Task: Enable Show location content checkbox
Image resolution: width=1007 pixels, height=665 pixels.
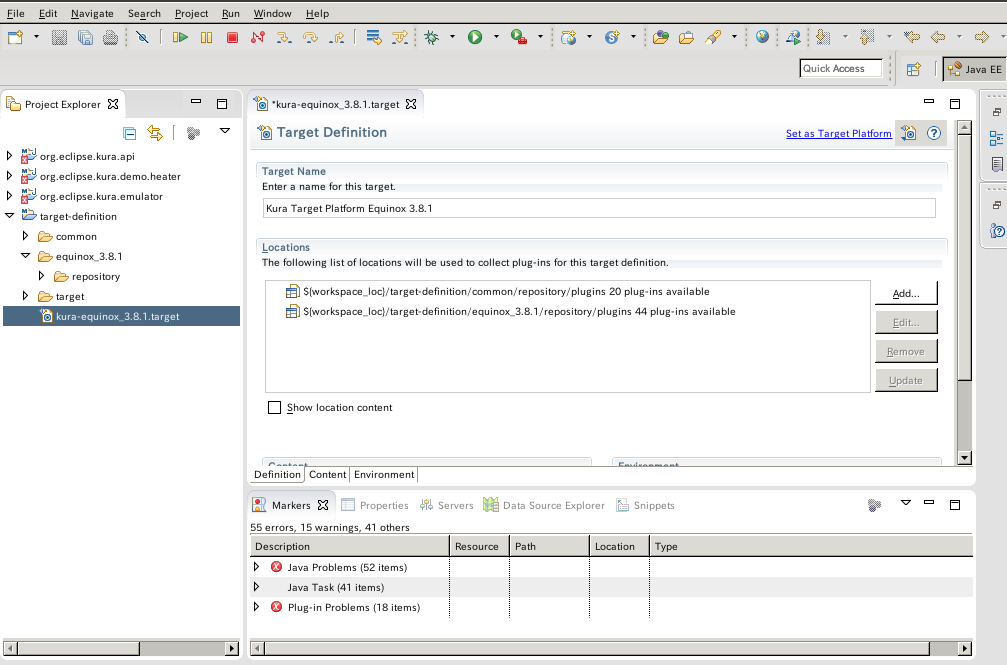Action: (x=274, y=407)
